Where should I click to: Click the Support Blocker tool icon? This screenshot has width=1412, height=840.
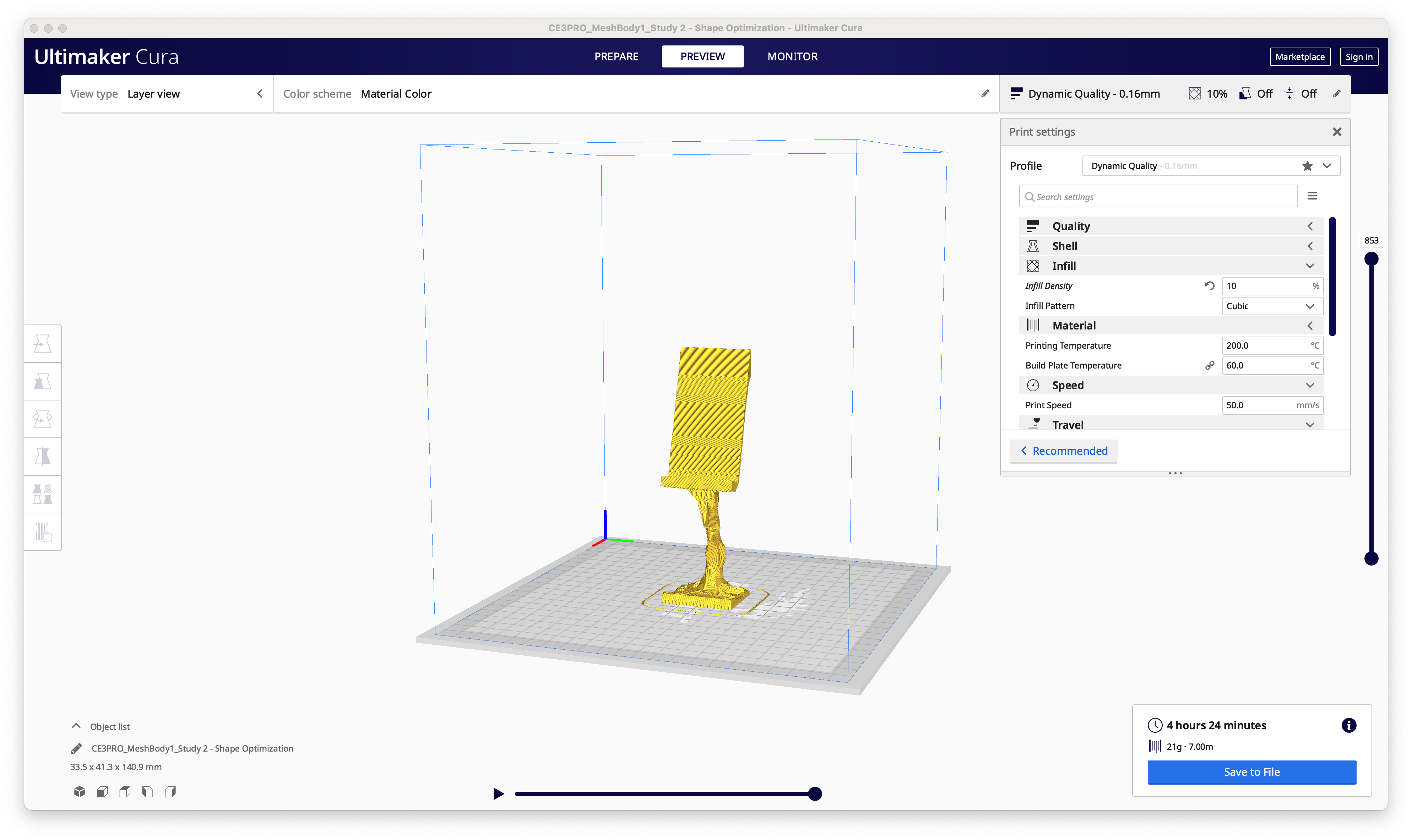pos(43,531)
